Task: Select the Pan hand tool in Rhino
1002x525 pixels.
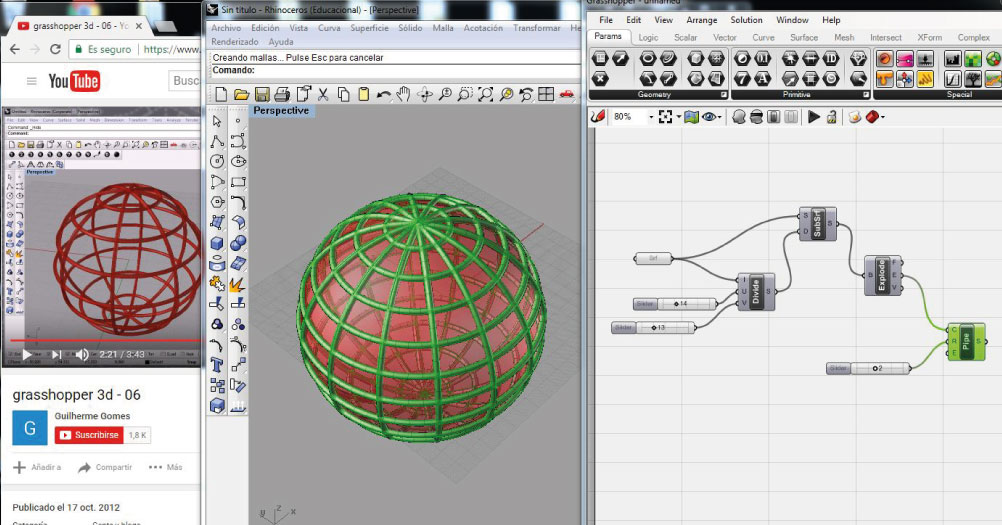Action: click(403, 95)
